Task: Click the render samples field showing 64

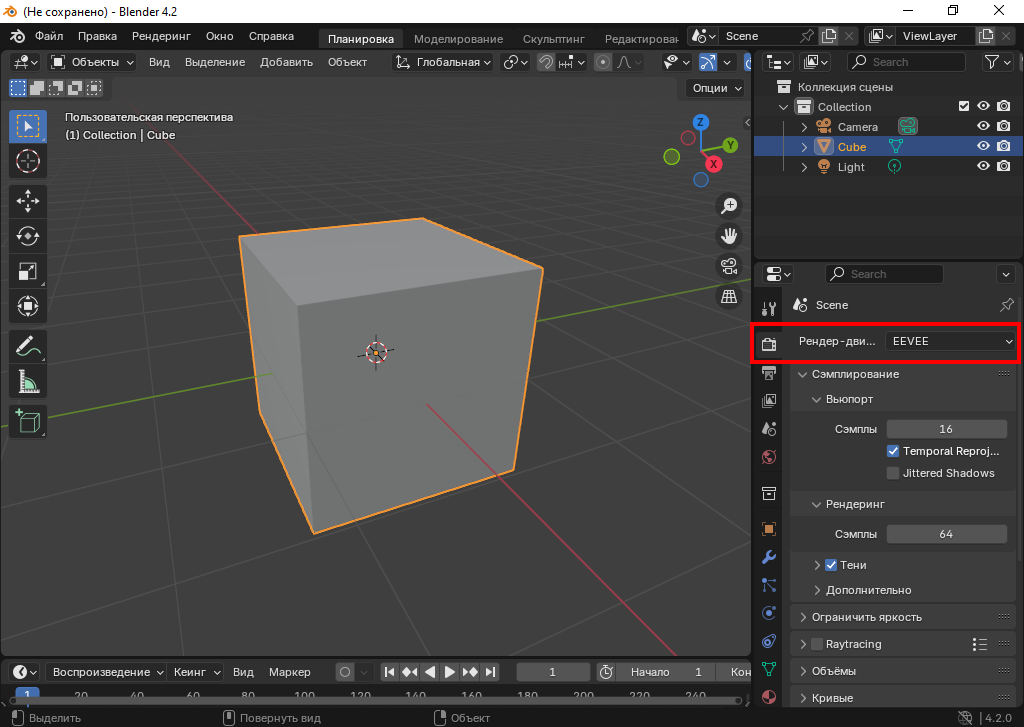Action: coord(946,534)
